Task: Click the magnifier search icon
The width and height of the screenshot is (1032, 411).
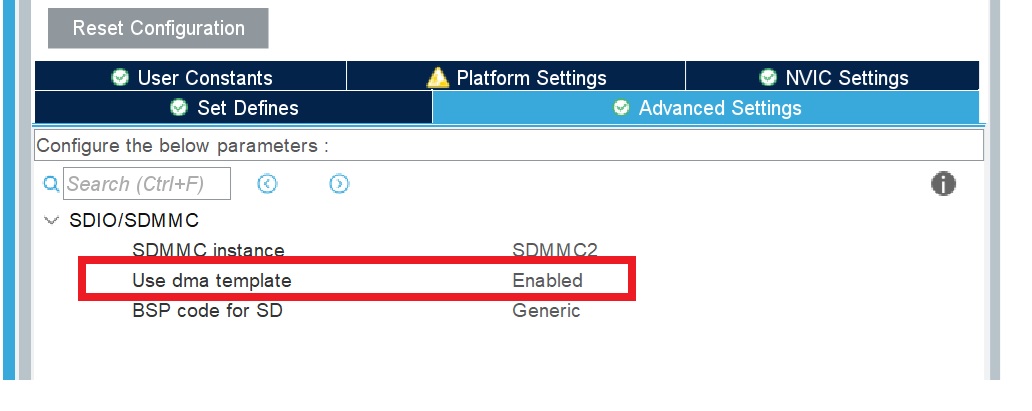Action: (52, 184)
